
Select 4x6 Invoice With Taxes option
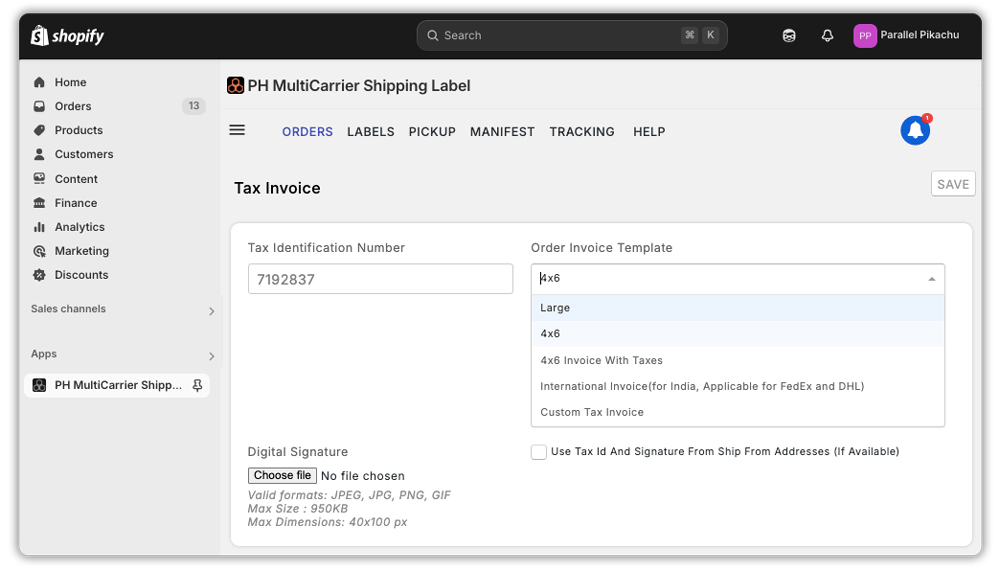738,360
